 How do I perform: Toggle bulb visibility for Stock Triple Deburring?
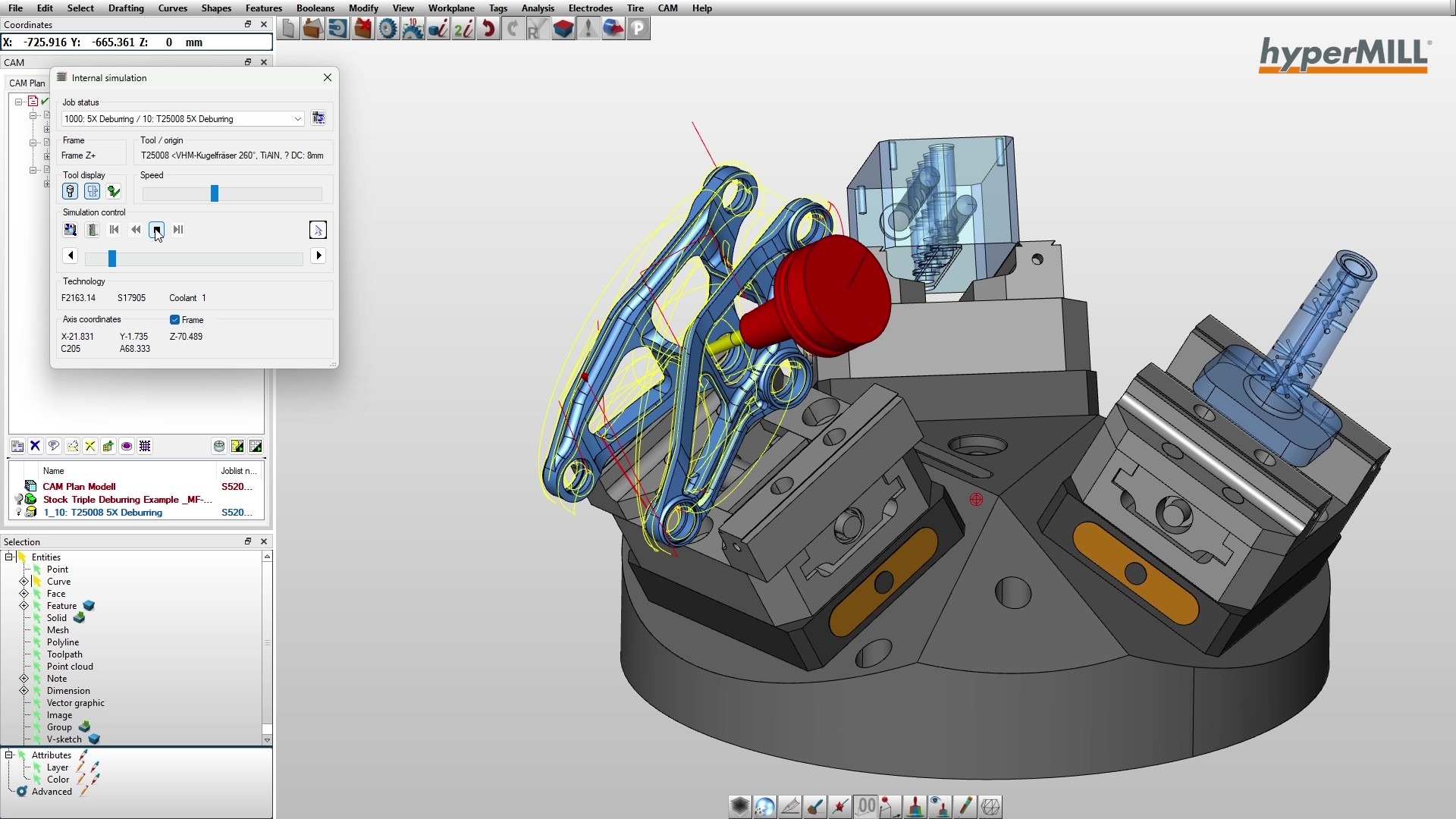18,500
